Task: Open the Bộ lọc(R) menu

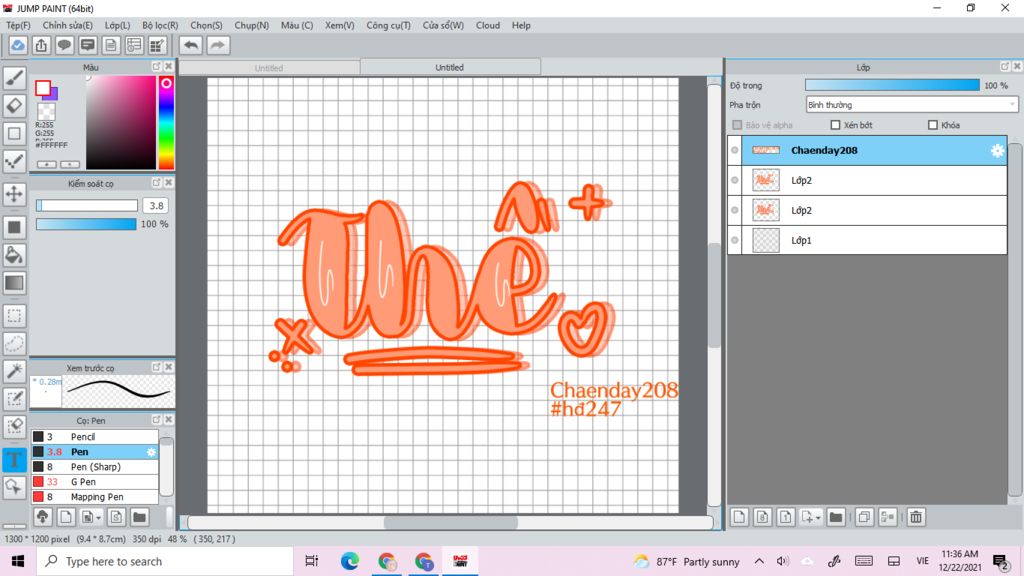Action: [160, 25]
